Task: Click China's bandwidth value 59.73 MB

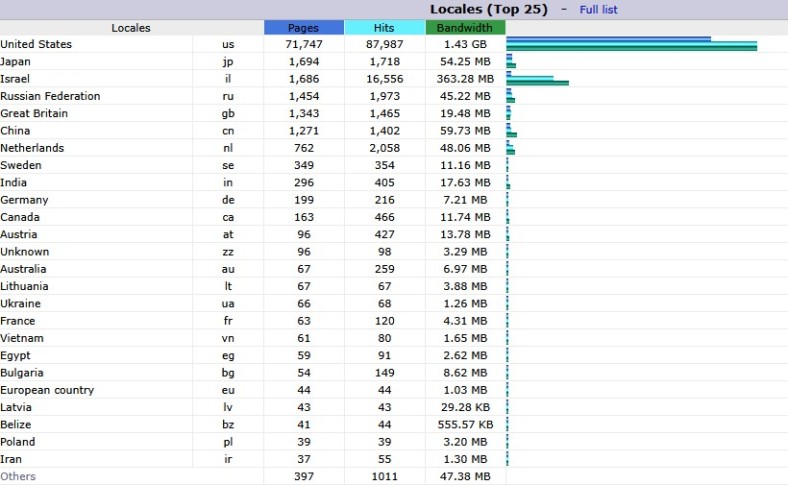Action: point(465,131)
